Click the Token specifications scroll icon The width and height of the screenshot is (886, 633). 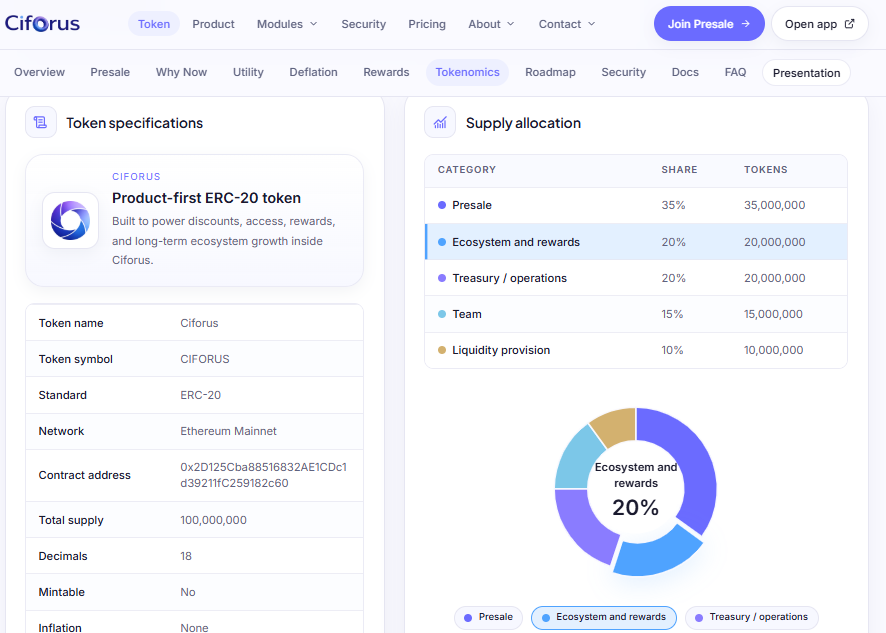[x=41, y=122]
